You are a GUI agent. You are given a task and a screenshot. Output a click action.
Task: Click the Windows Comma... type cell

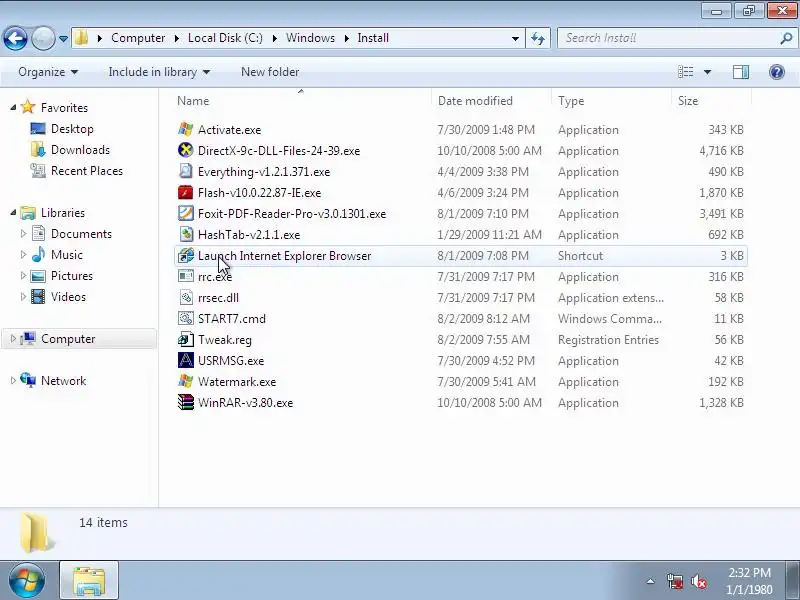(610, 318)
